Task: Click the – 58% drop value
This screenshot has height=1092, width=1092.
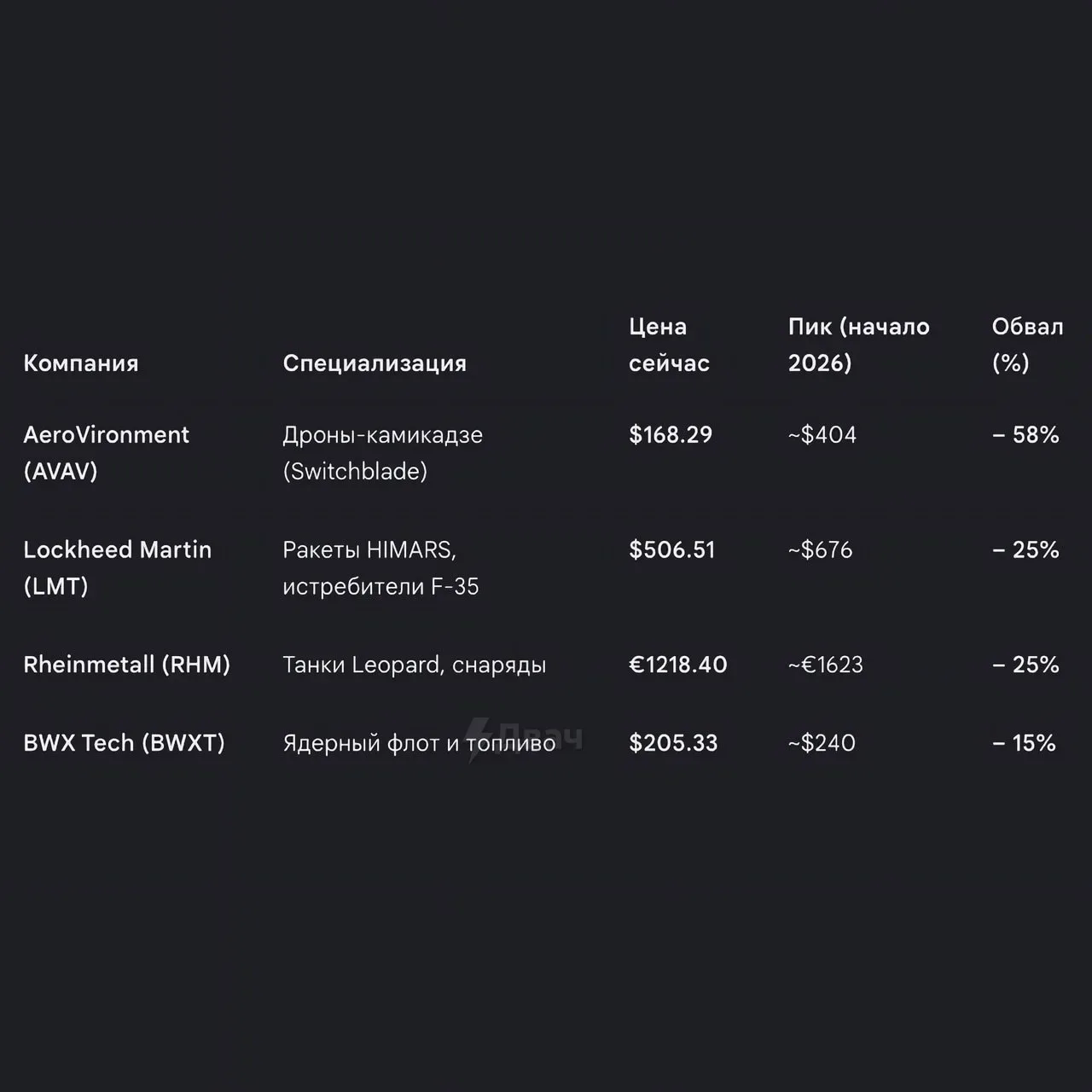Action: point(1025,435)
